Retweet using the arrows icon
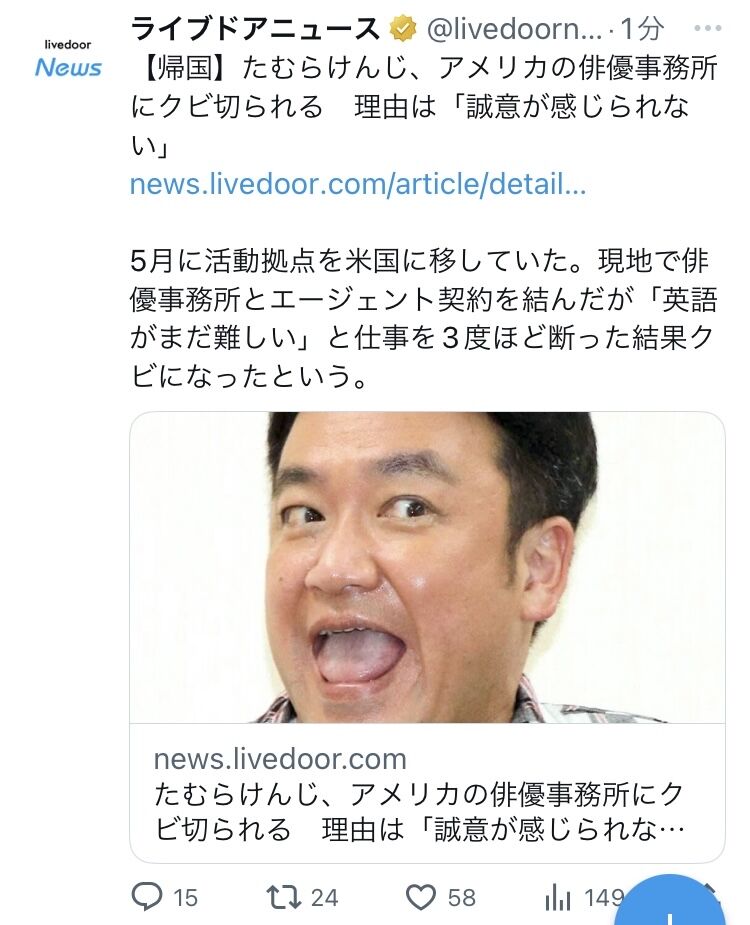The height and width of the screenshot is (925, 750). pyautogui.click(x=284, y=897)
